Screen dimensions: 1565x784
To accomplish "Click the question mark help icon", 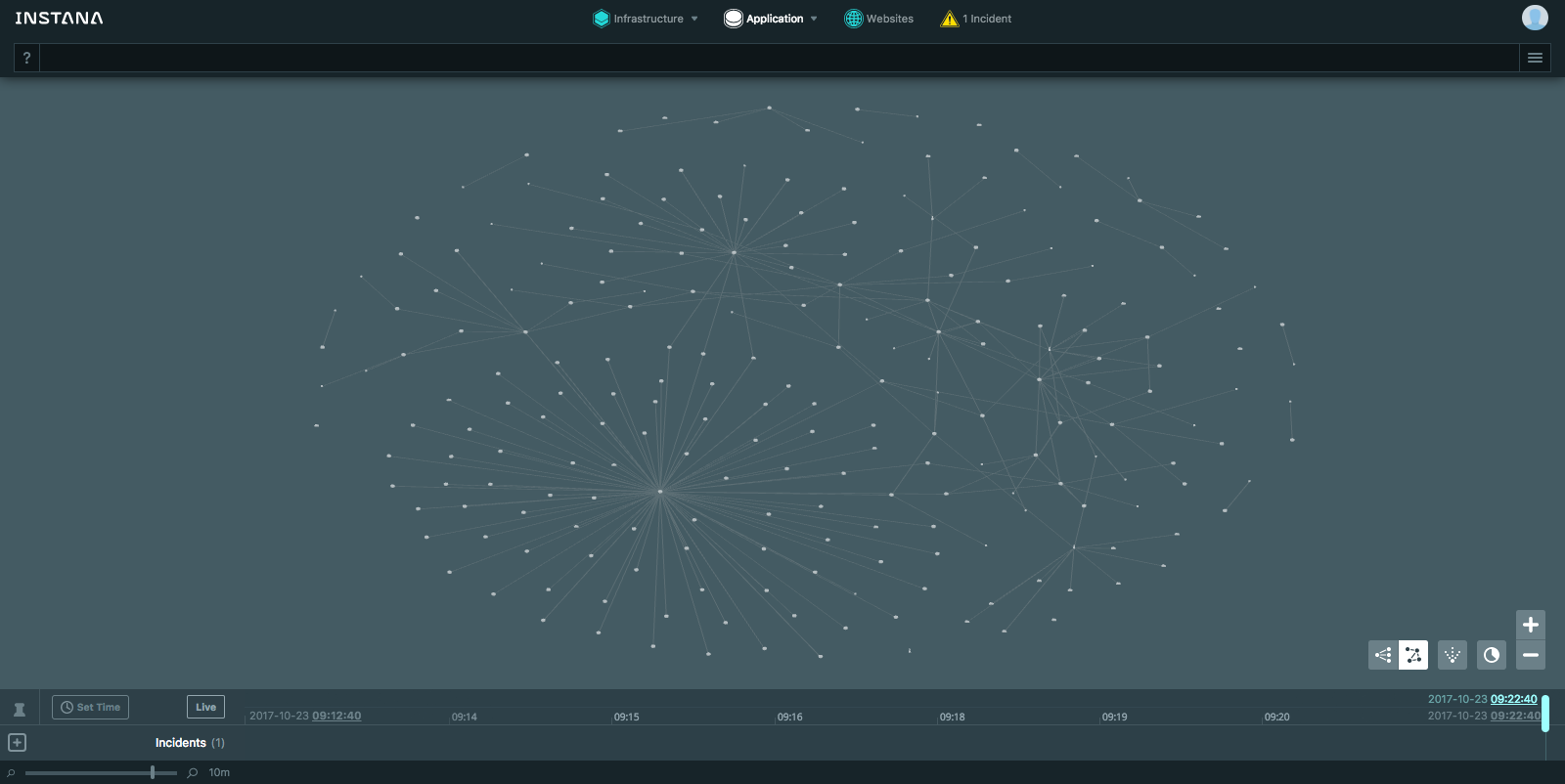I will (x=26, y=58).
